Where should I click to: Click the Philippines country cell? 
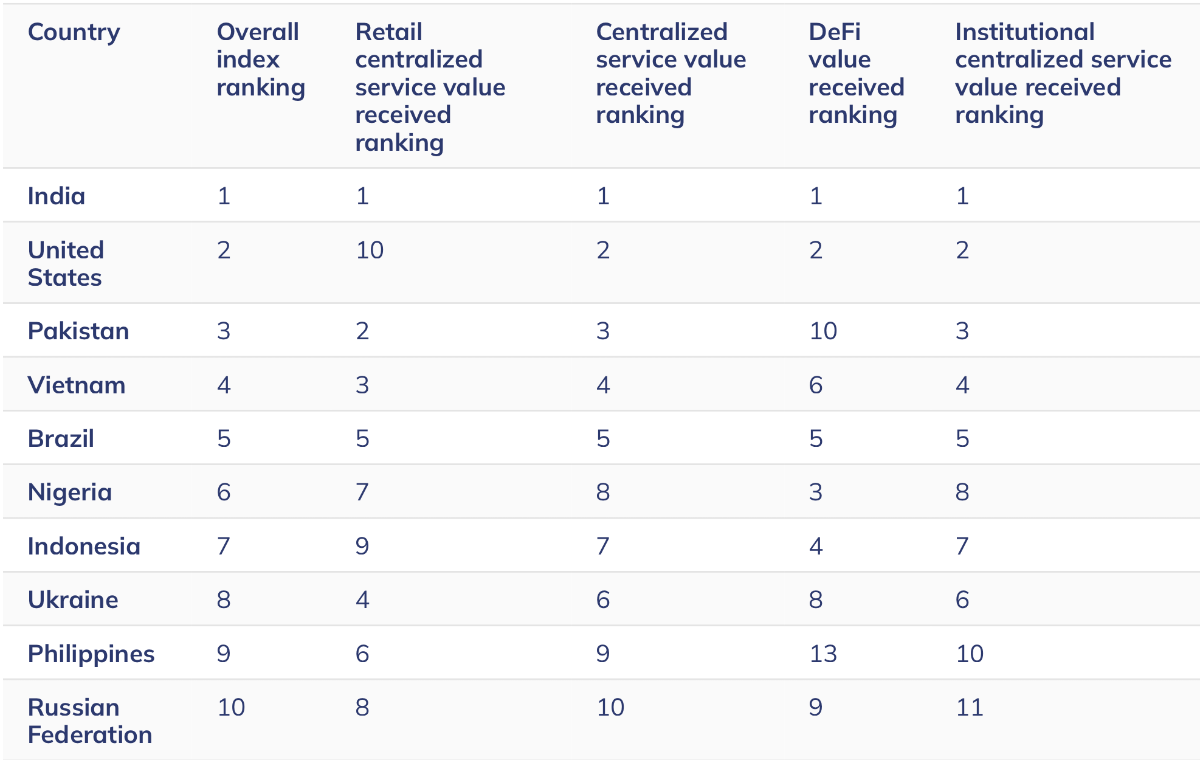(91, 654)
